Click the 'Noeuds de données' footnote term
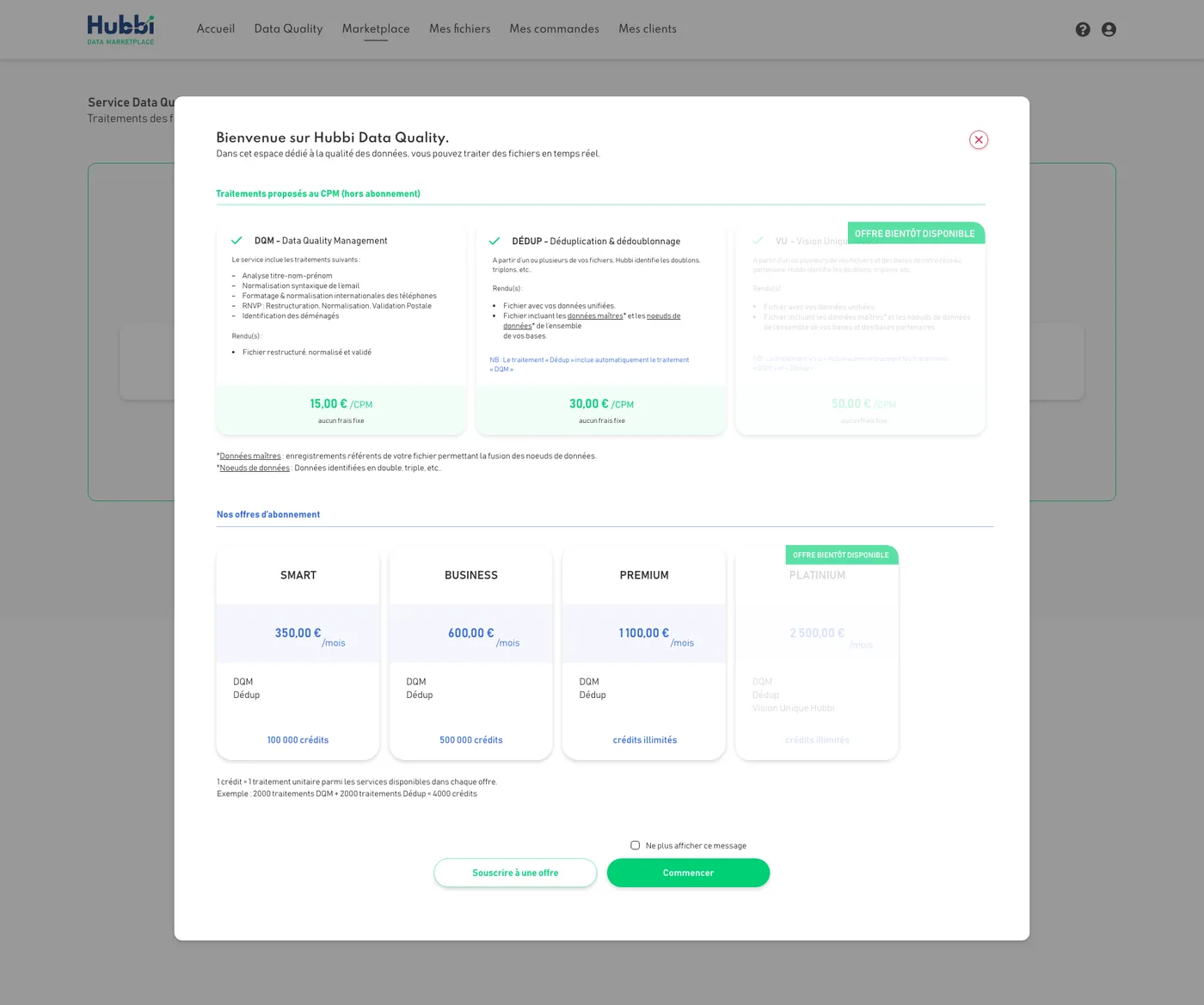Image resolution: width=1204 pixels, height=1005 pixels. pos(255,469)
